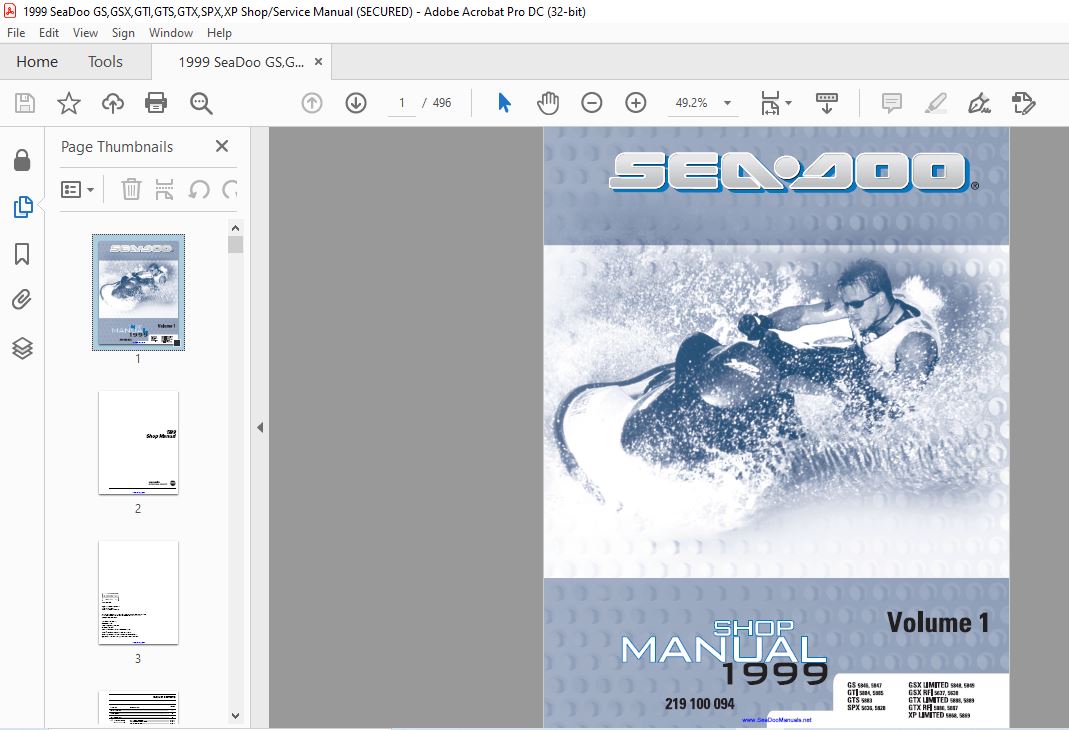Rotate page counterclockwise in thumbnails panel

click(x=199, y=189)
